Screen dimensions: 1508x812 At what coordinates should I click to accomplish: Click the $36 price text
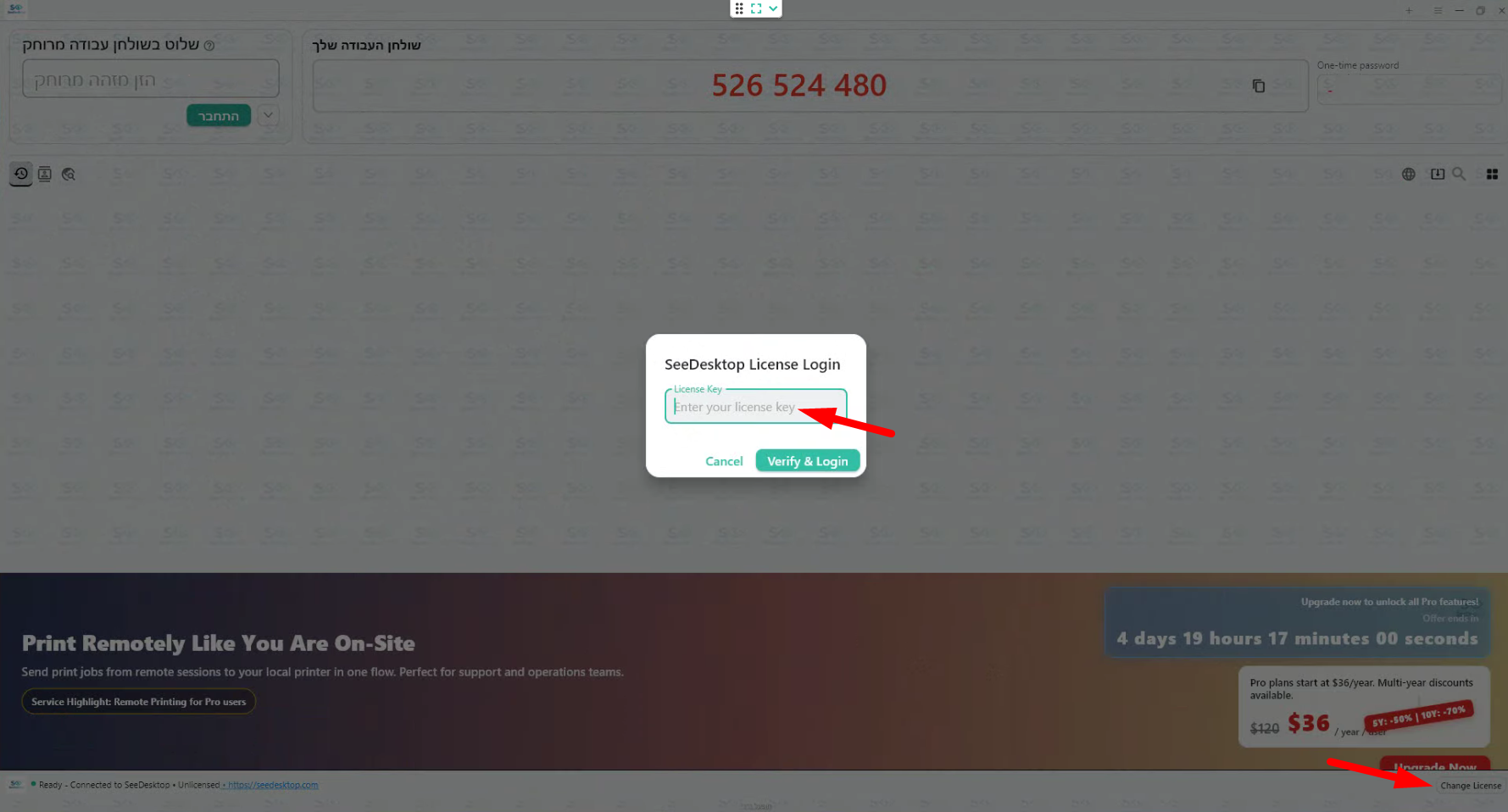[x=1309, y=723]
